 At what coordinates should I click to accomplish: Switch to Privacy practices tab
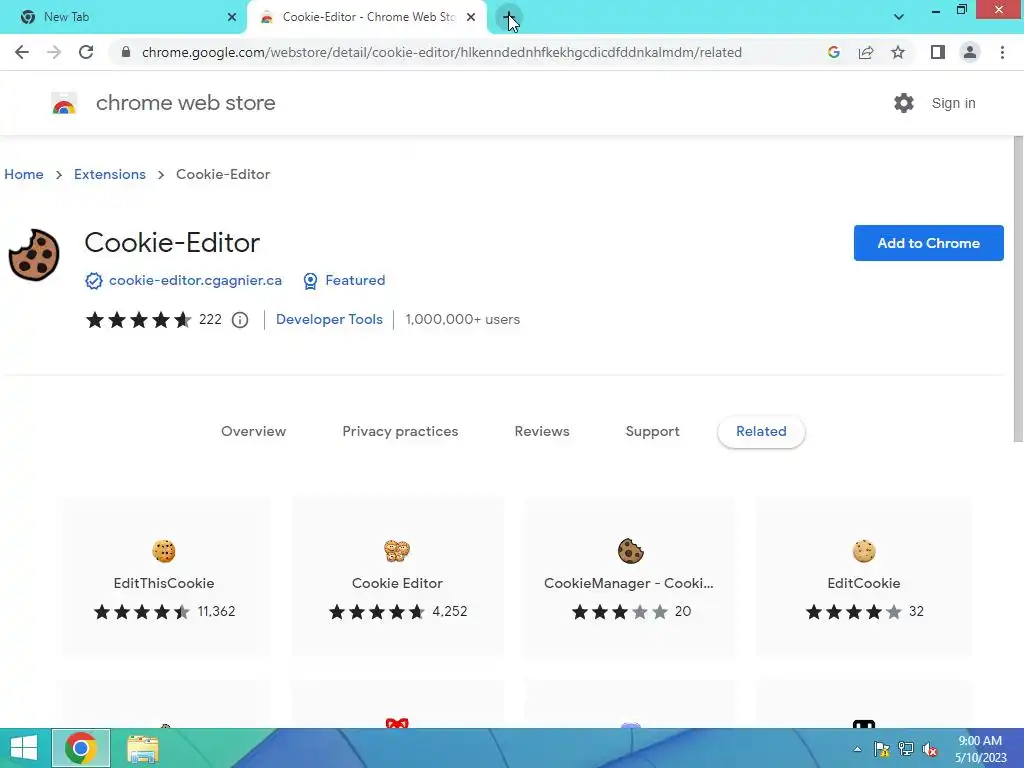click(x=400, y=431)
